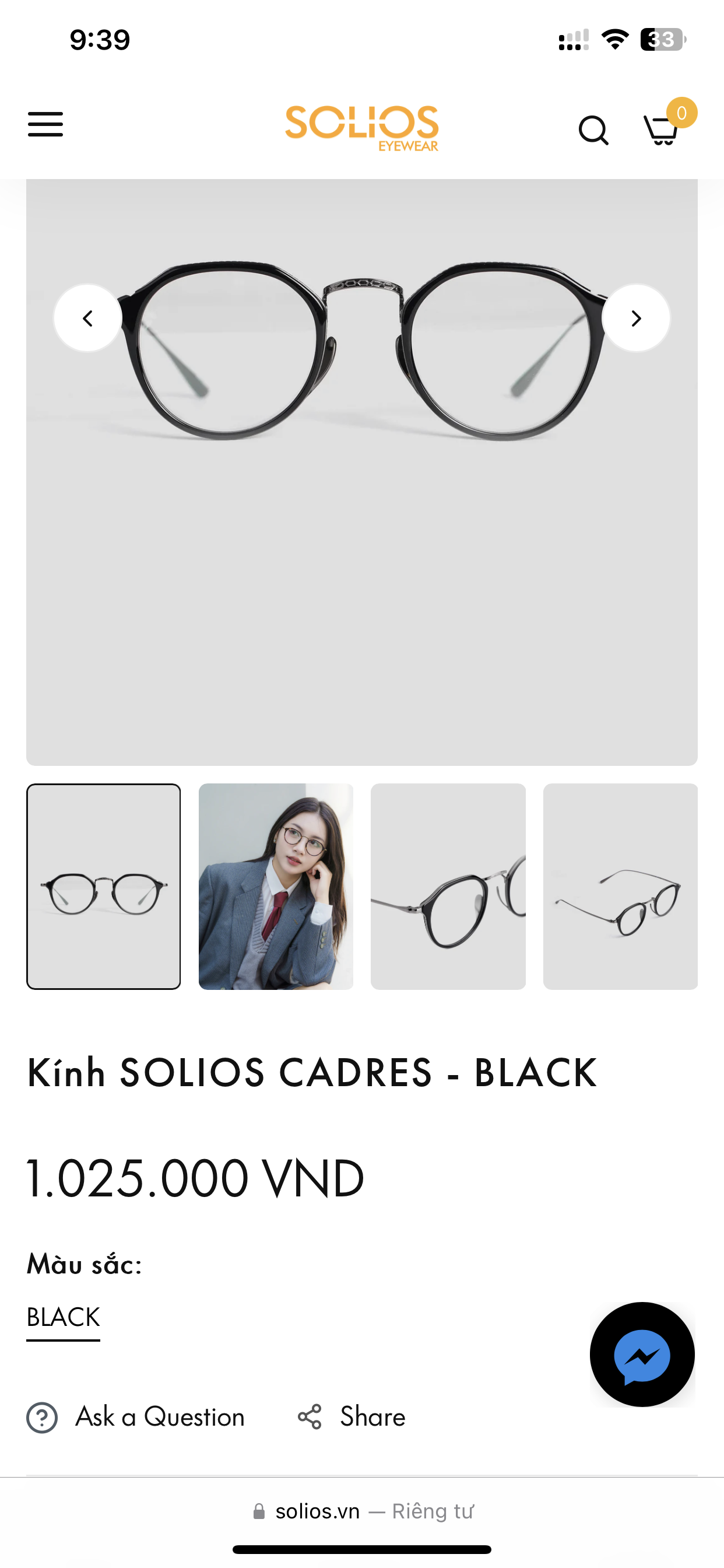Open the shopping cart icon
This screenshot has height=1568, width=724.
pyautogui.click(x=660, y=130)
